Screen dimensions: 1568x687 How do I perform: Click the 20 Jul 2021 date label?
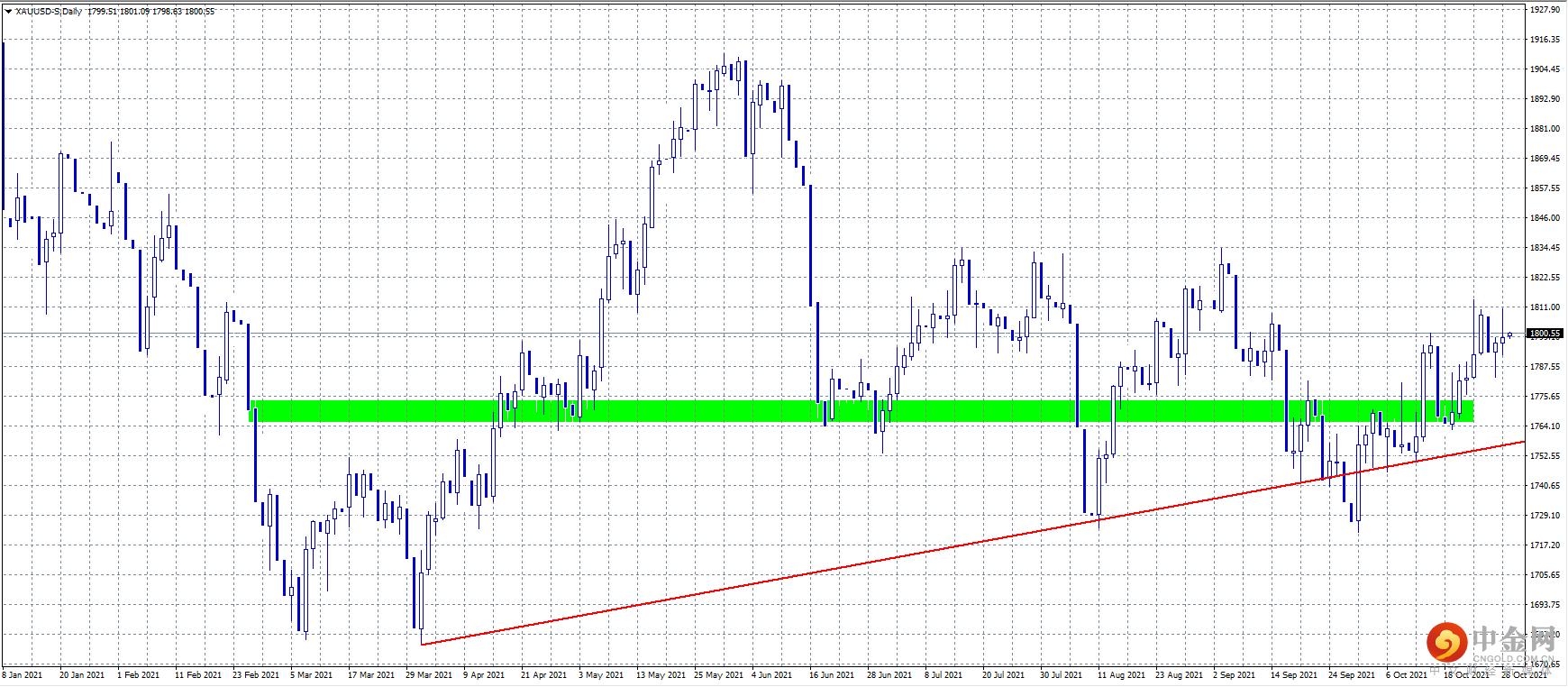1004,675
